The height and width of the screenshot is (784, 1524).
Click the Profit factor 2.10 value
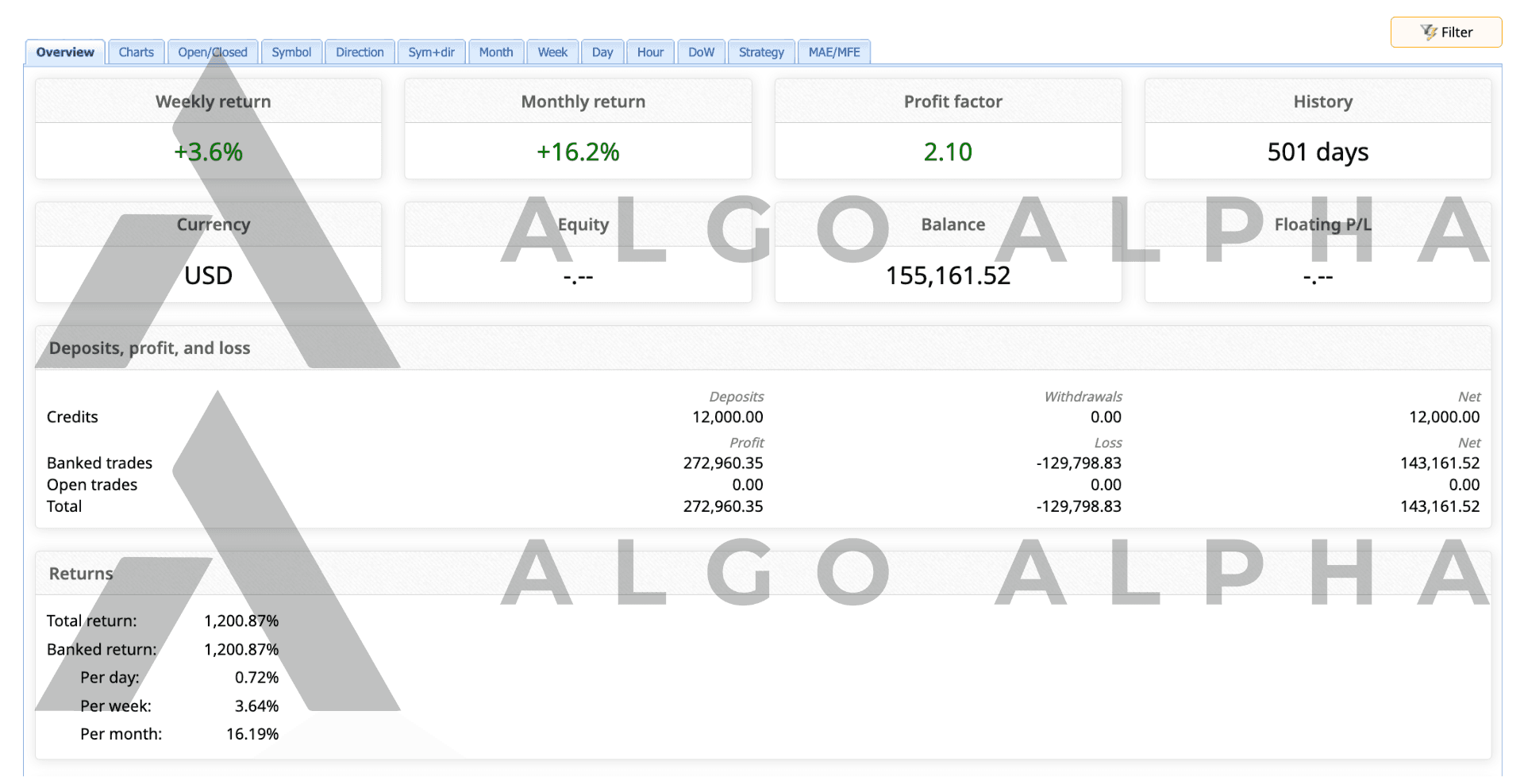[x=948, y=152]
